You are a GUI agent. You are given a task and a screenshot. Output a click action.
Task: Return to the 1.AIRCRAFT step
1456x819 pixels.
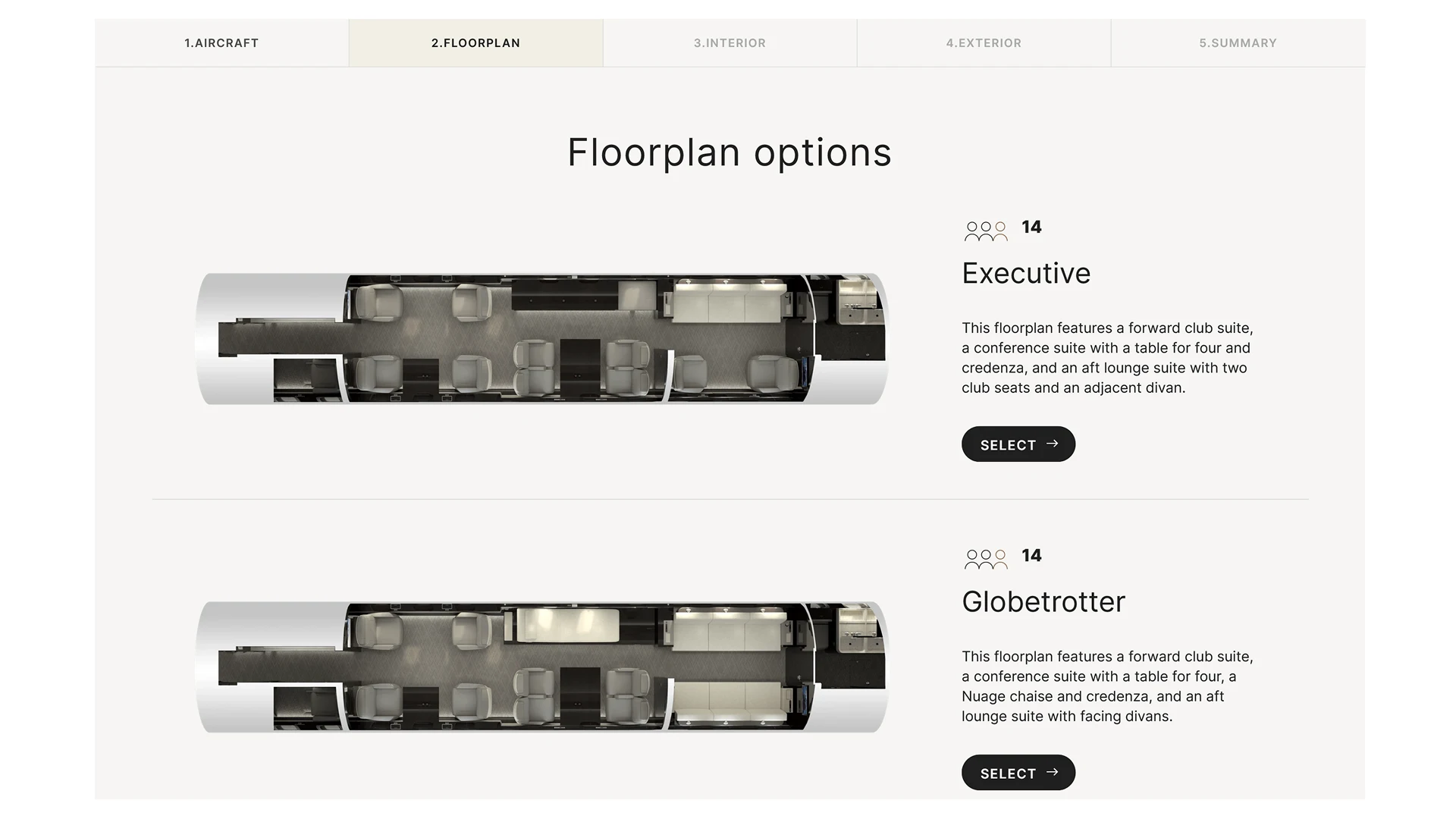221,42
